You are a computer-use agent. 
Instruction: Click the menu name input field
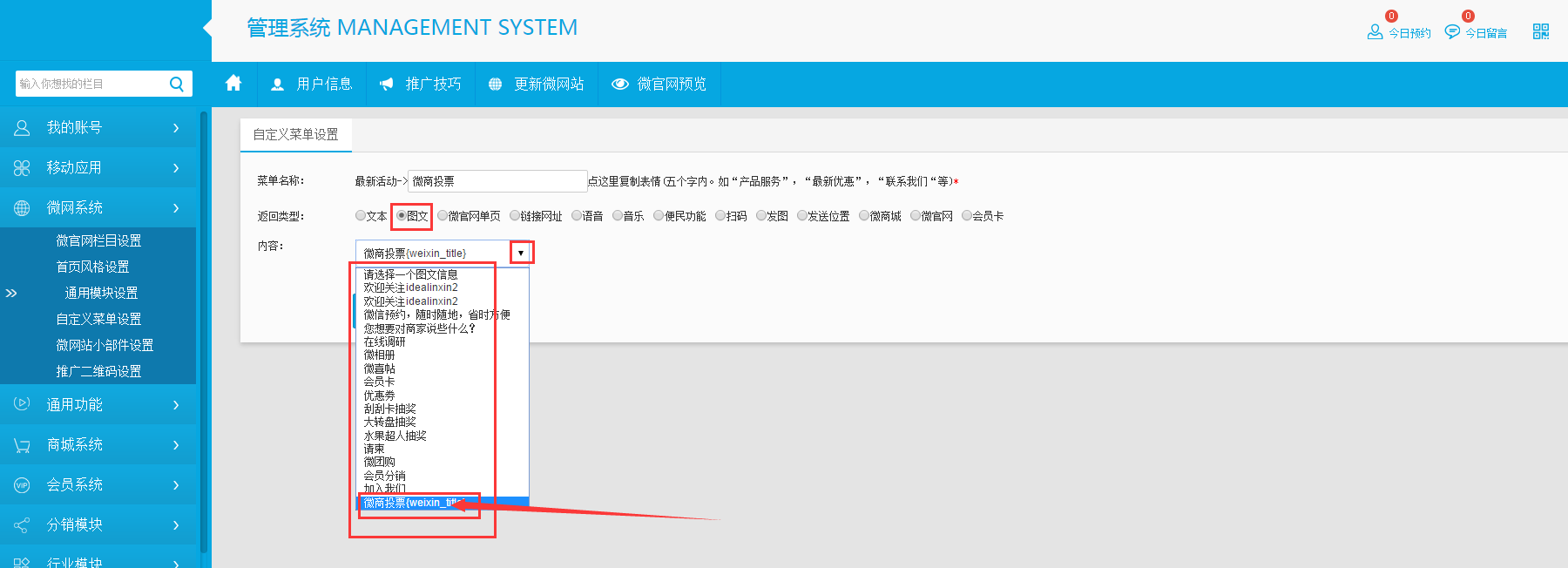tap(497, 181)
